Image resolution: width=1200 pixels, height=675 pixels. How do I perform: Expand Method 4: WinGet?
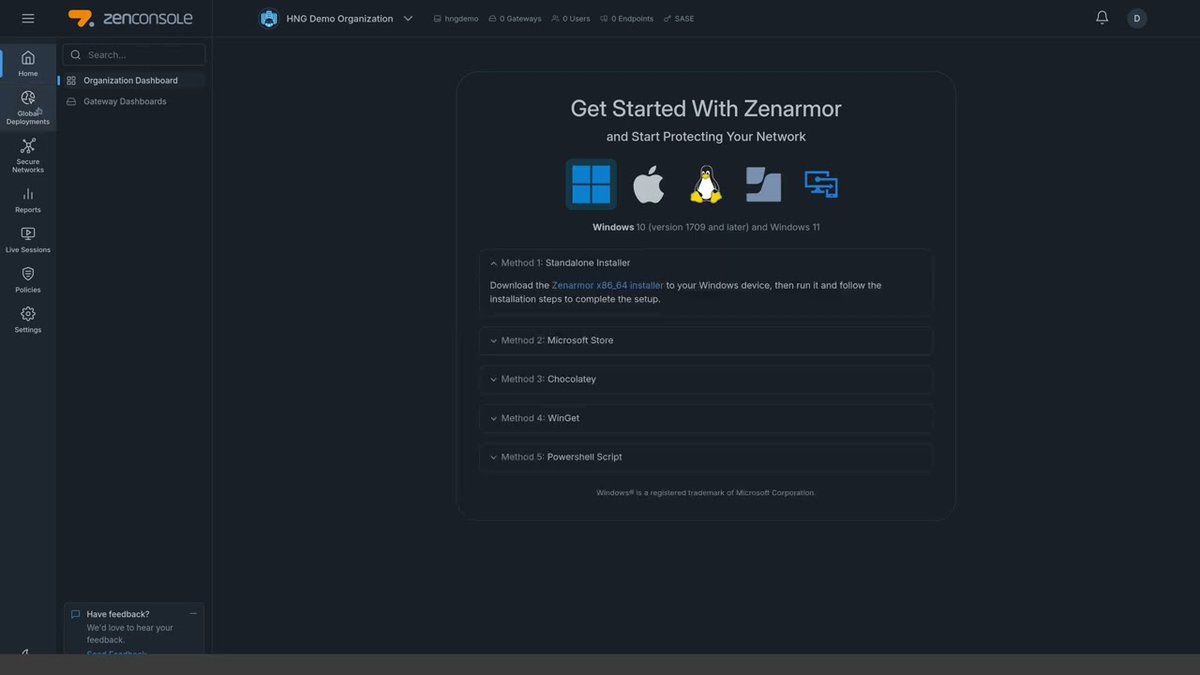pos(706,418)
